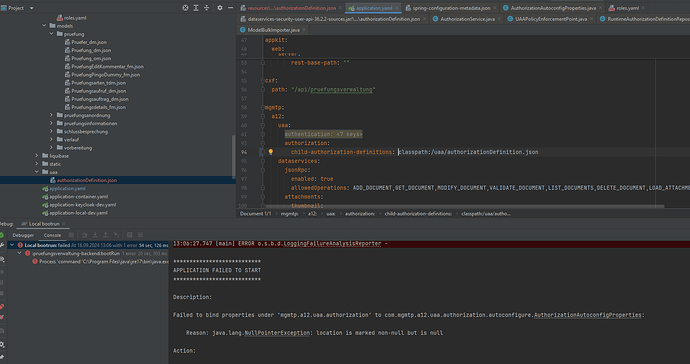The height and width of the screenshot is (364, 690).
Task: Click classpath:/uaa/authorizationDefinition.json value on line 94
Action: point(468,152)
